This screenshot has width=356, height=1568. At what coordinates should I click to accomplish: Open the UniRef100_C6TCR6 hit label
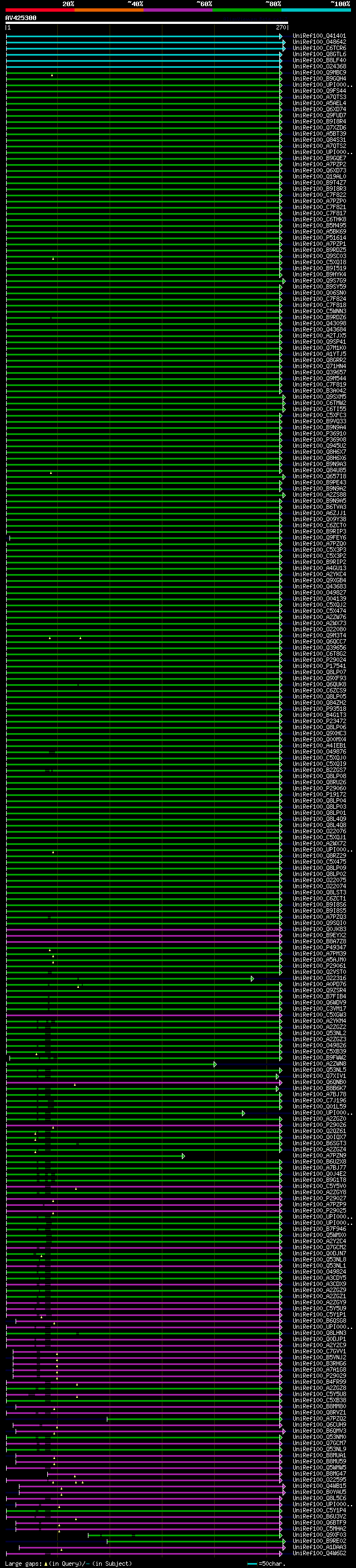[x=319, y=48]
